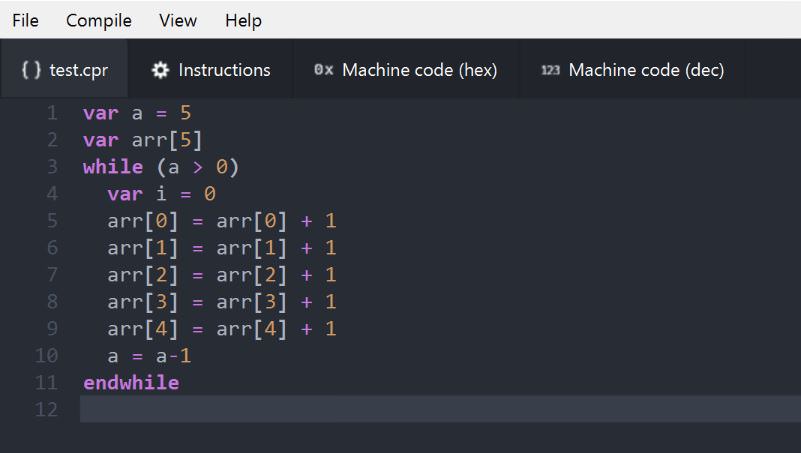Screen dimensions: 801x453
Task: Open the Help menu
Action: click(243, 20)
